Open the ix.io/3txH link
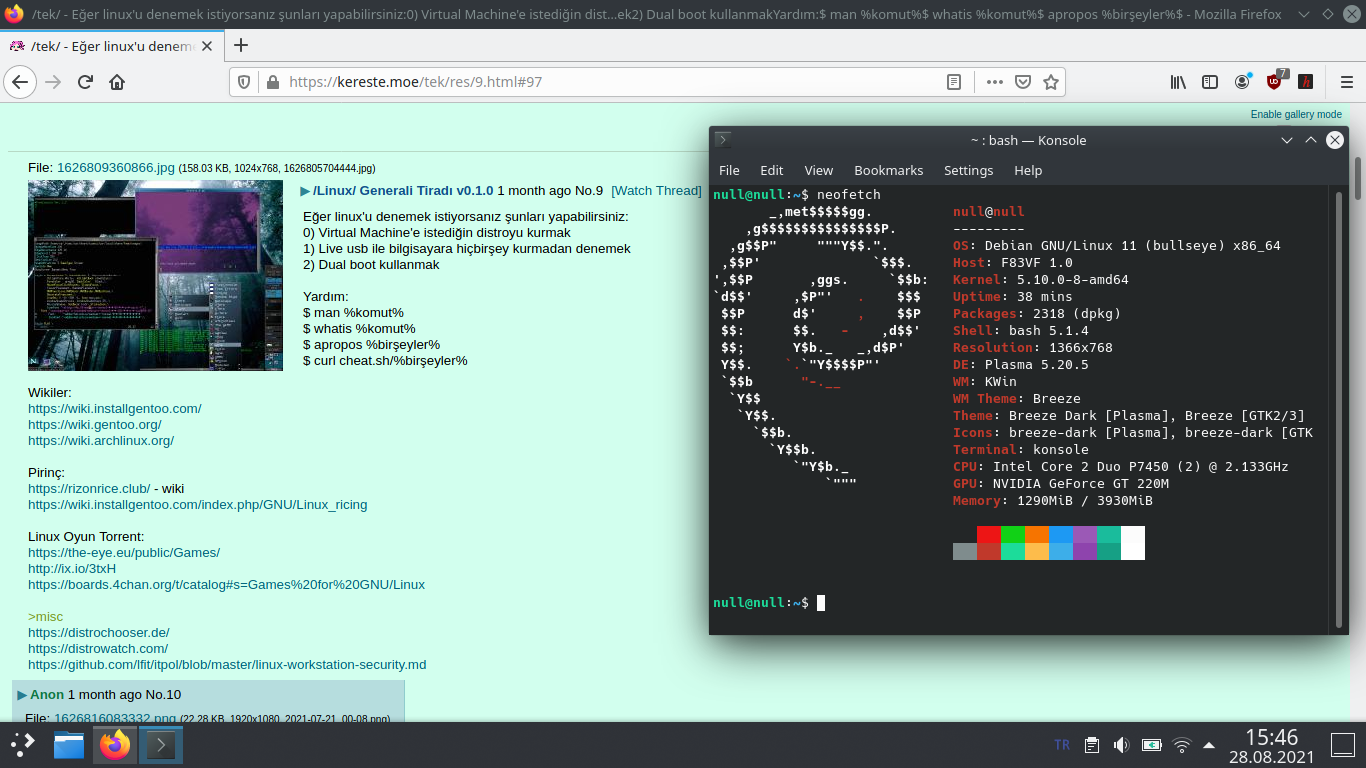 pos(72,568)
